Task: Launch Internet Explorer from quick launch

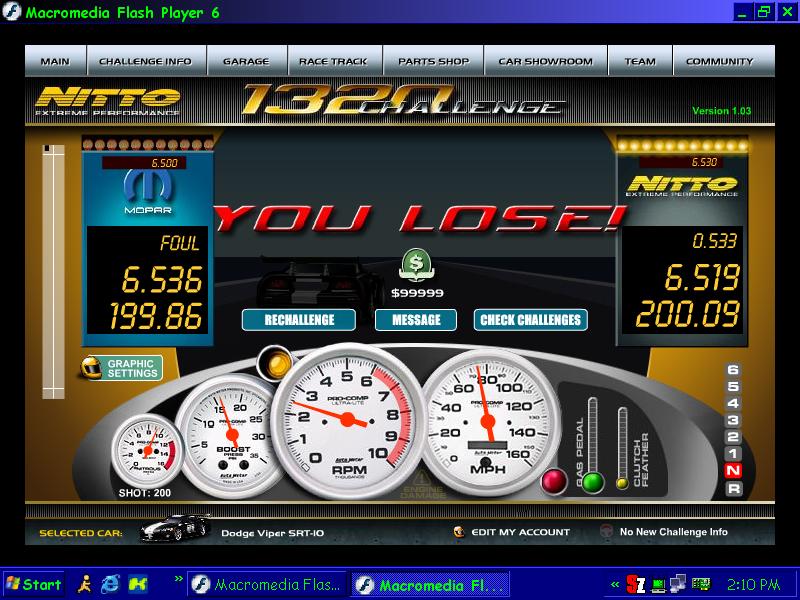Action: (110, 584)
